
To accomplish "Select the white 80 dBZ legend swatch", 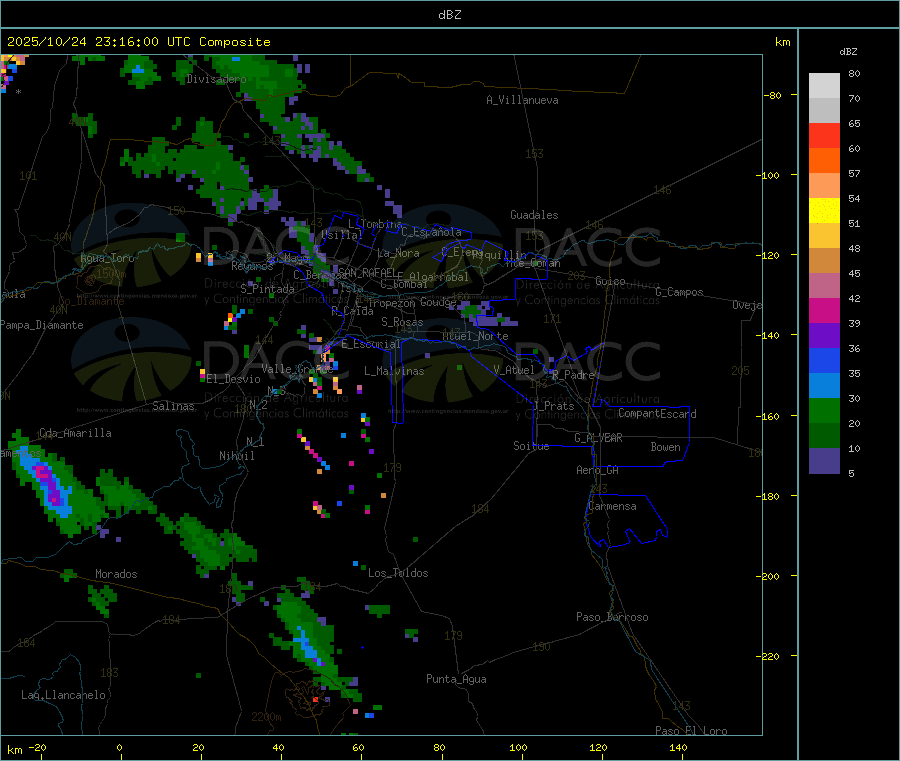I will click(824, 86).
